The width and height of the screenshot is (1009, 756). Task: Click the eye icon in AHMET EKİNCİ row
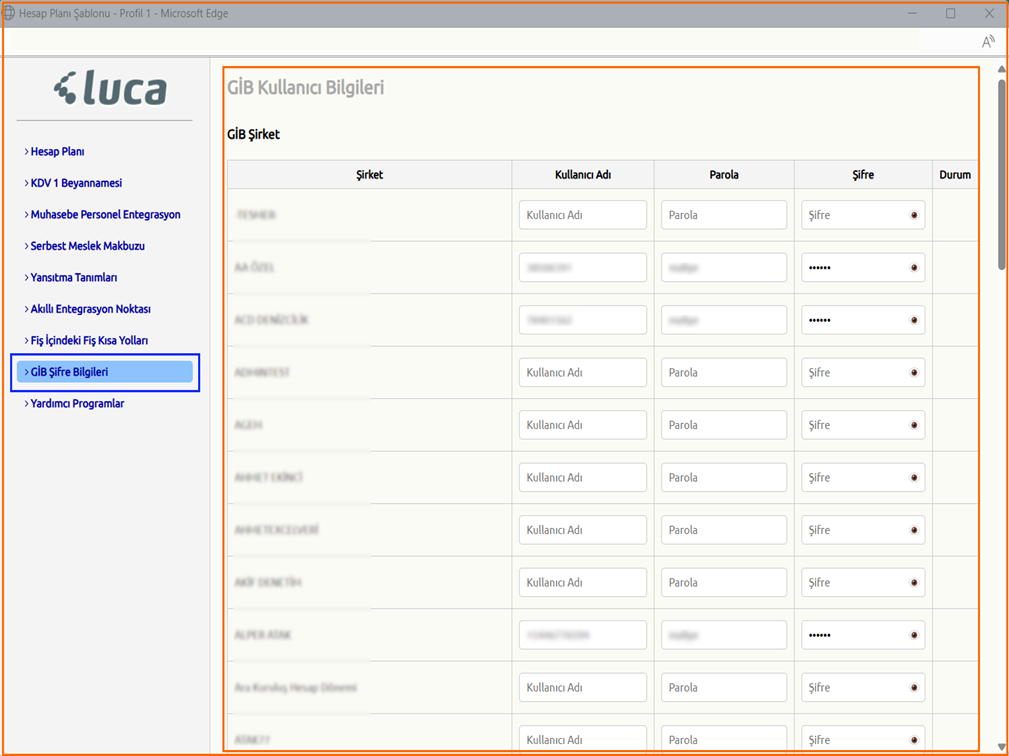[914, 477]
